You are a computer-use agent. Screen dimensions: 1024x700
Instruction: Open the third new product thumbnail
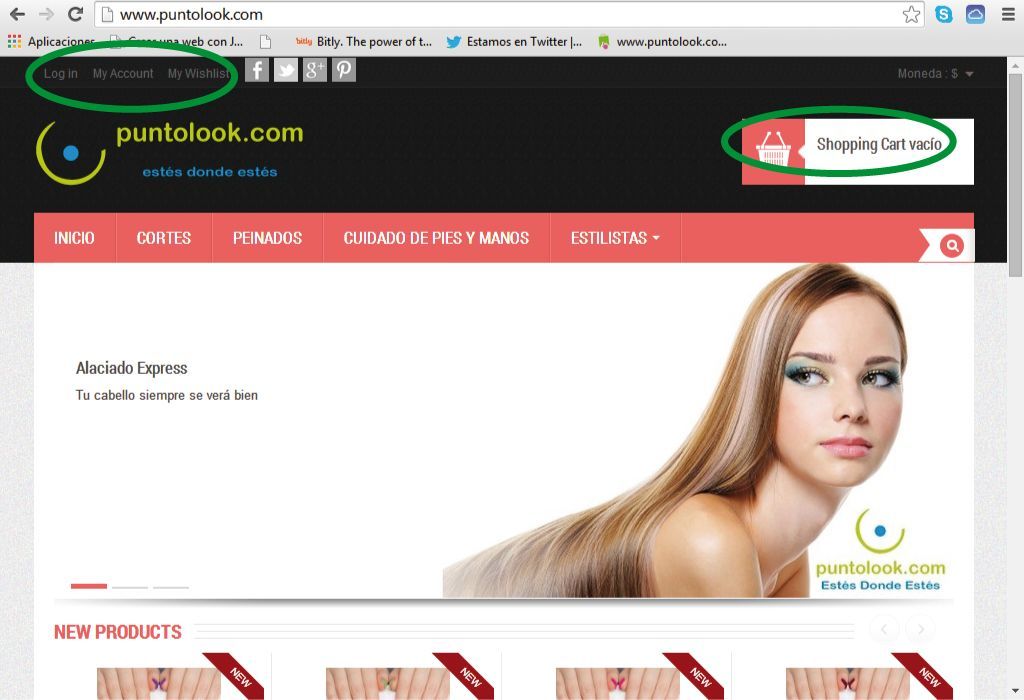coord(617,683)
